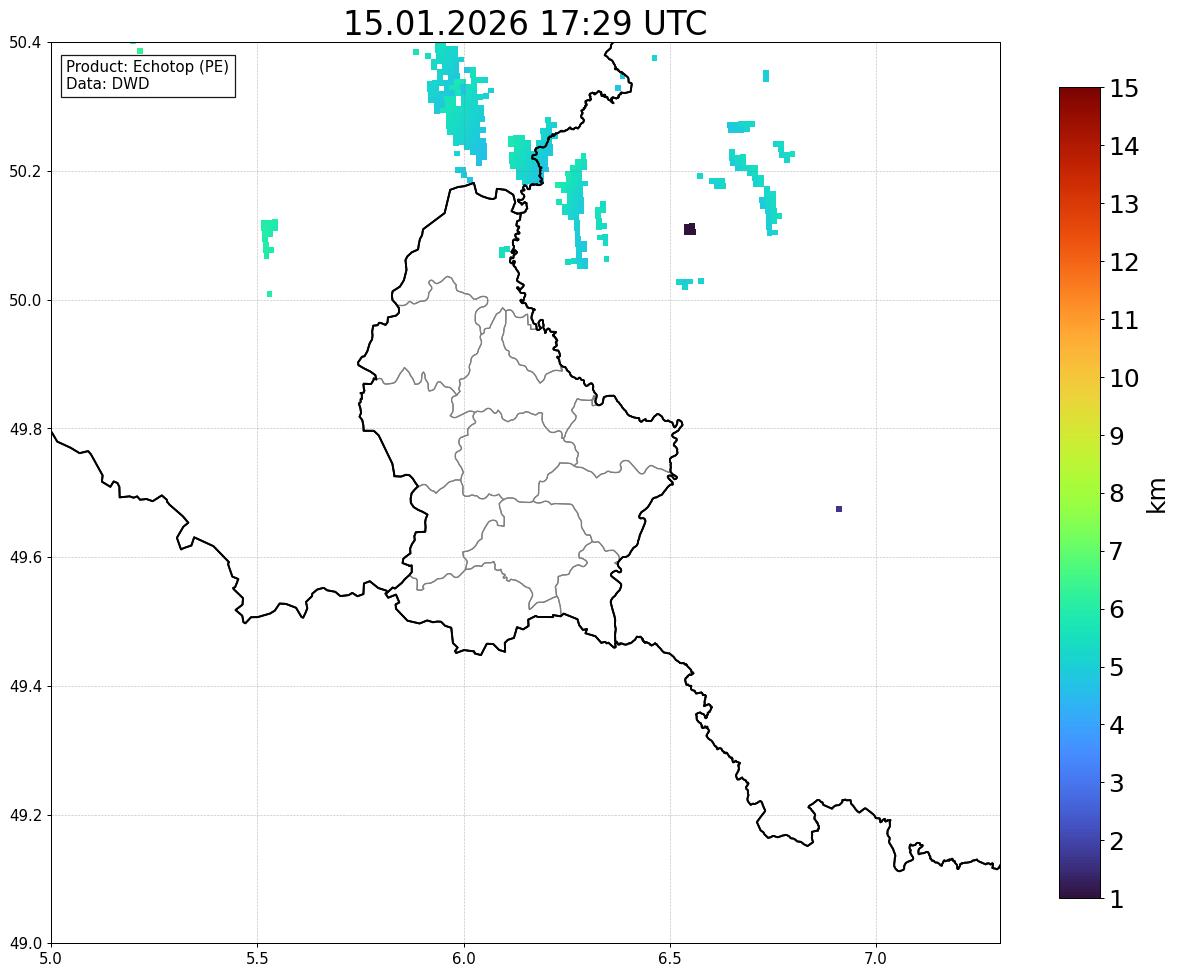Click the x-axis tick label '6.5'
The width and height of the screenshot is (1178, 976).
pyautogui.click(x=670, y=959)
